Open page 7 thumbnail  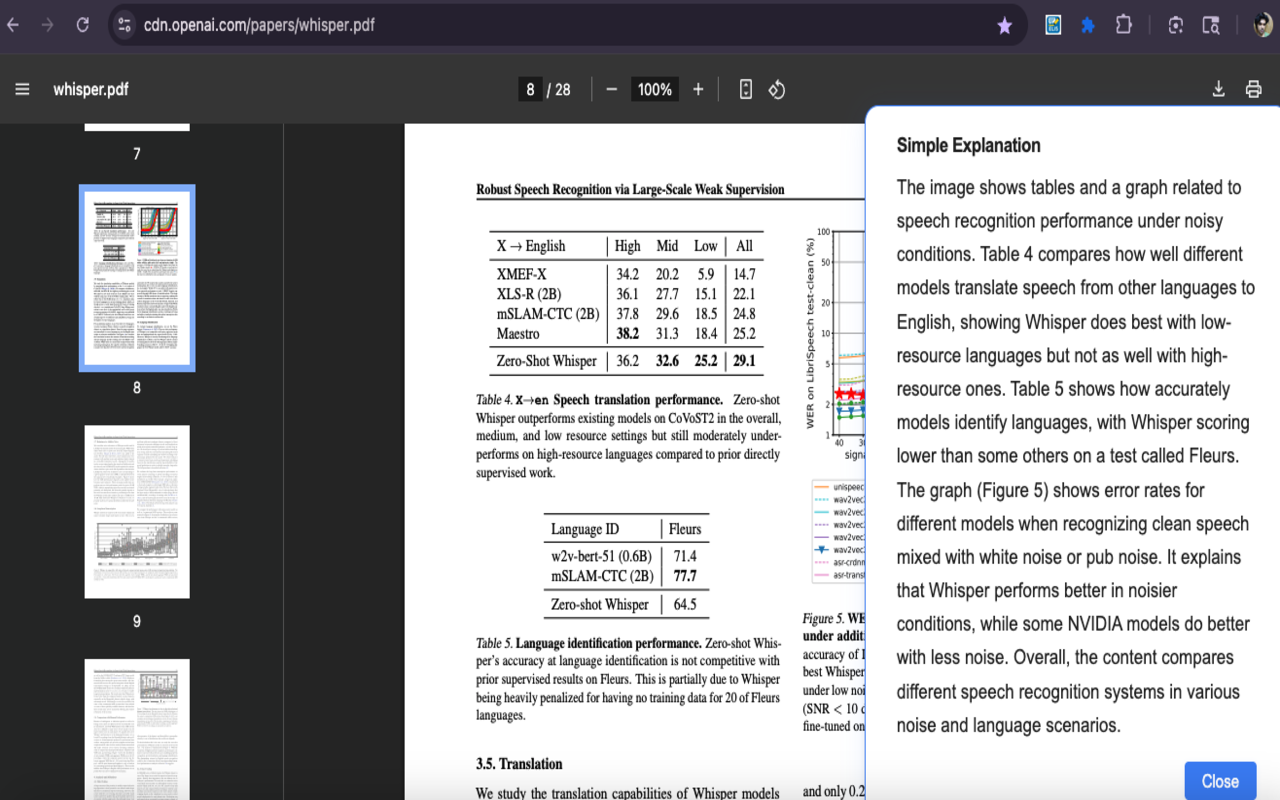(x=137, y=127)
